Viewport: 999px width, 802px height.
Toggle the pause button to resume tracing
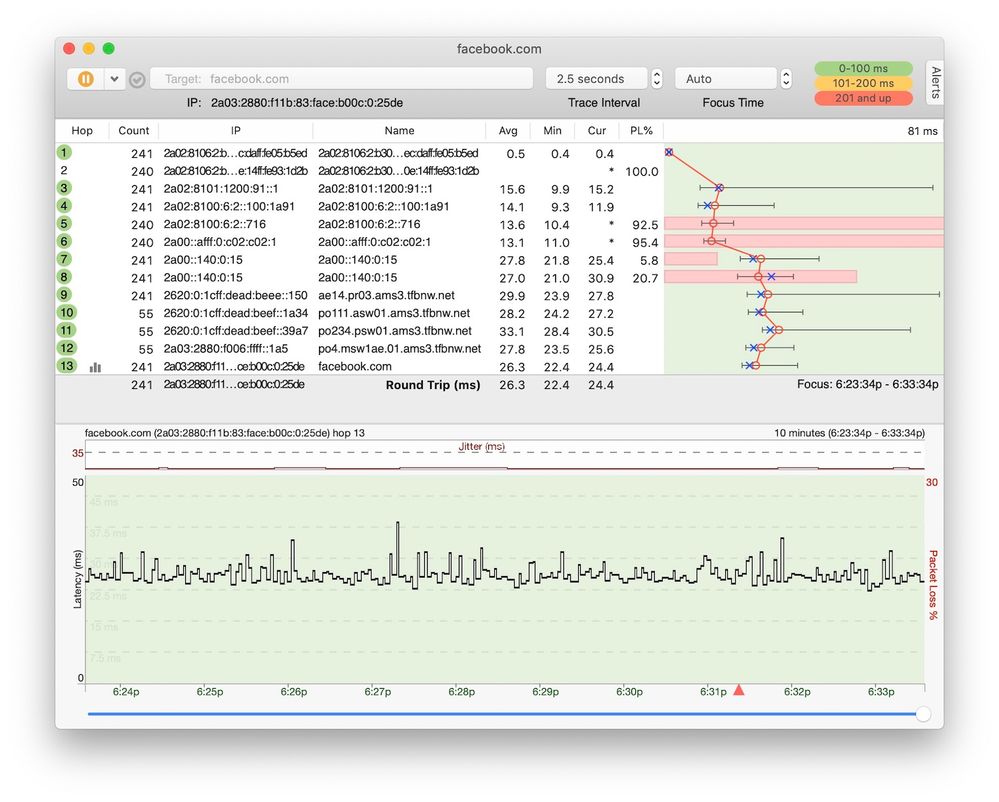(84, 78)
